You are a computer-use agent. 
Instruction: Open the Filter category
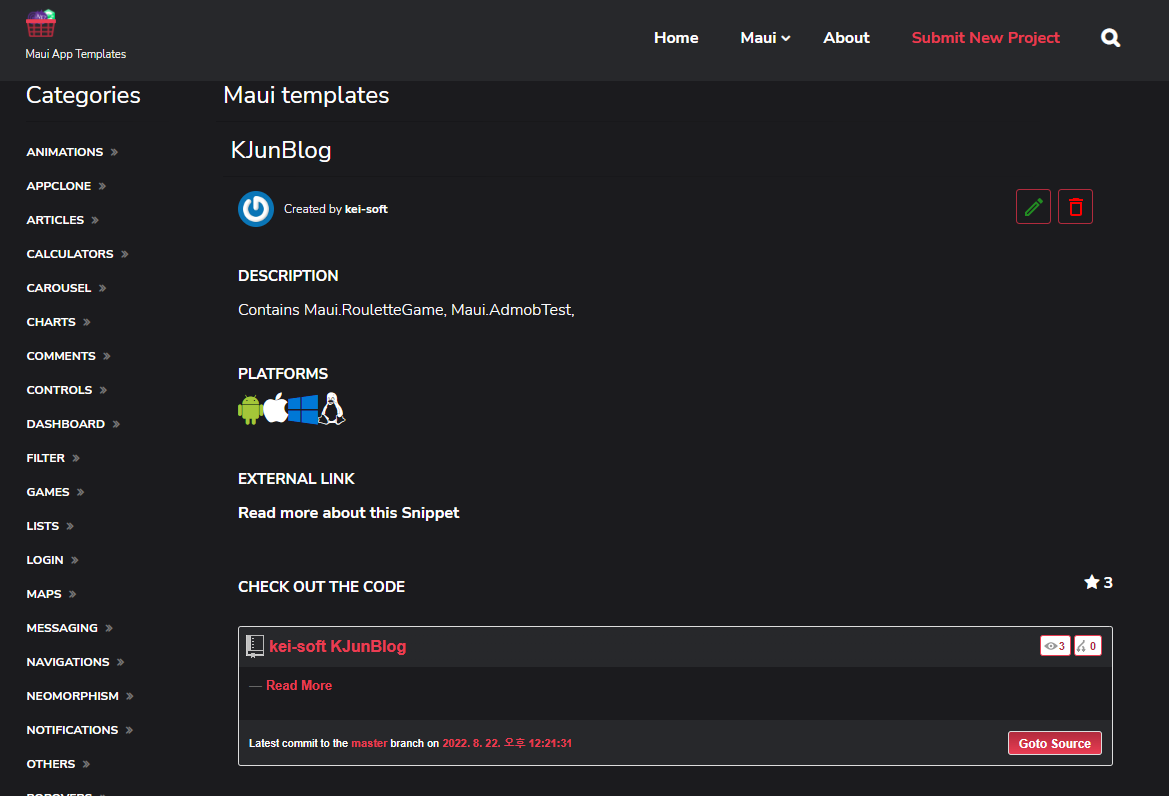53,458
